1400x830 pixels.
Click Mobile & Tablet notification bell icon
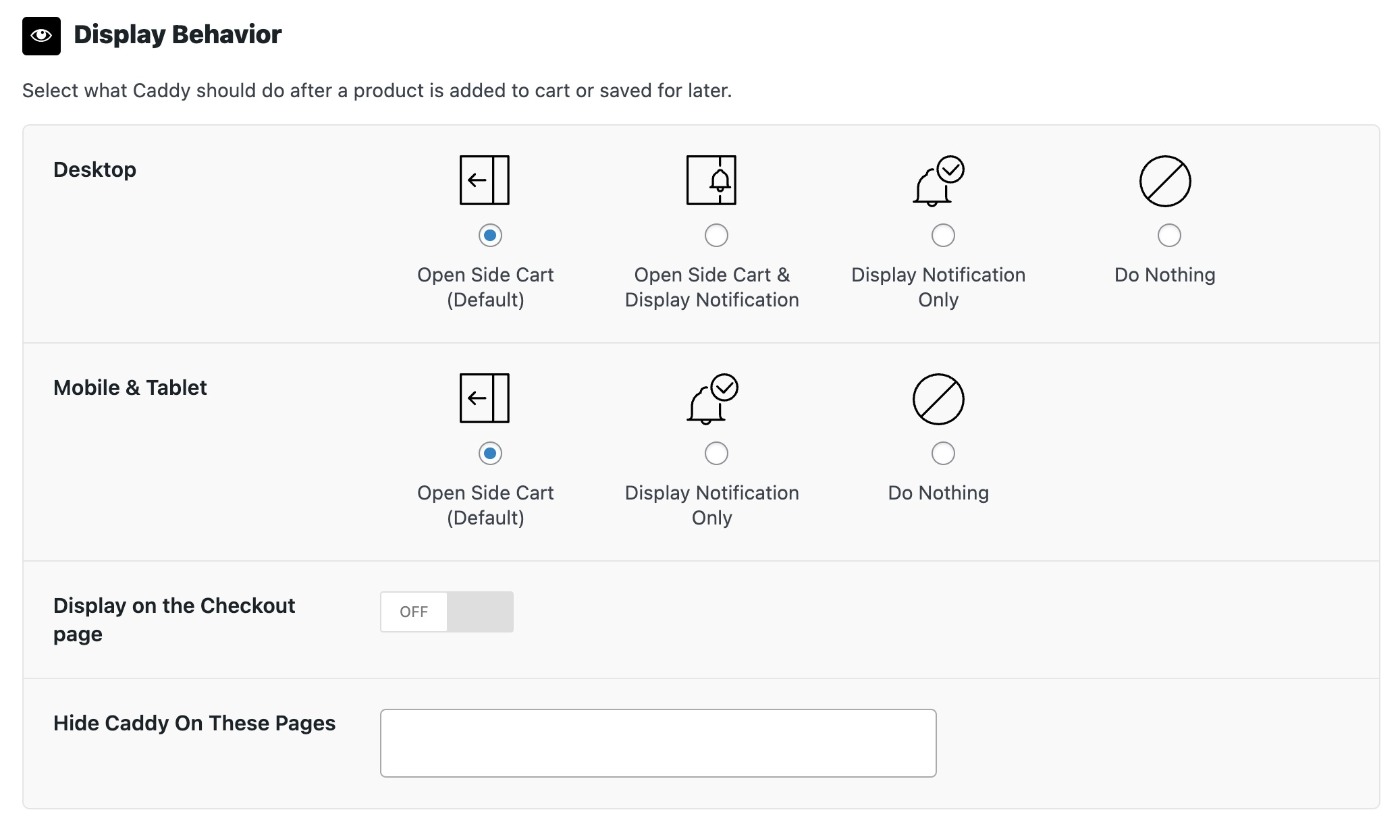tap(712, 399)
